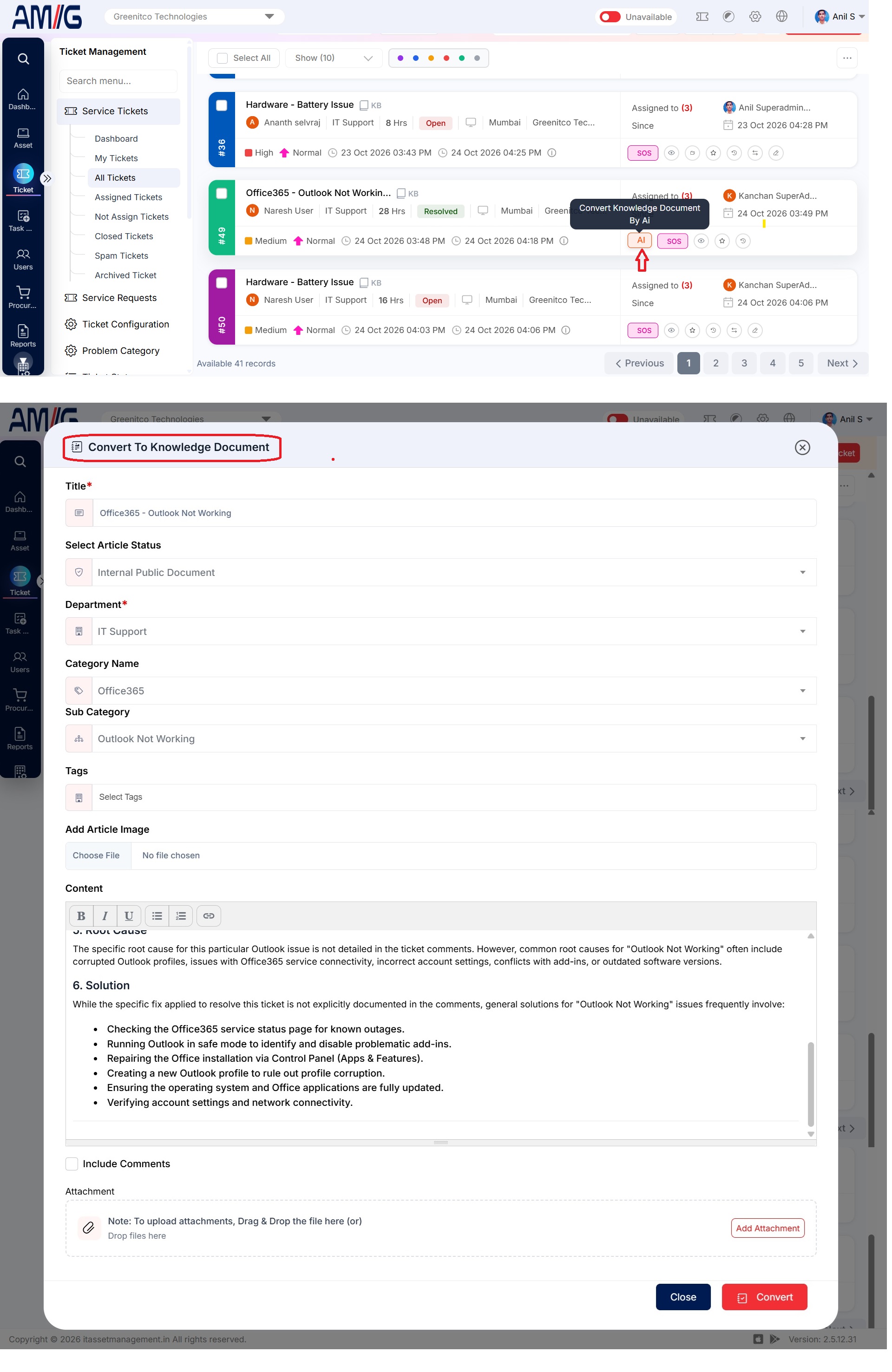Click the Add Attachment button

(767, 1228)
